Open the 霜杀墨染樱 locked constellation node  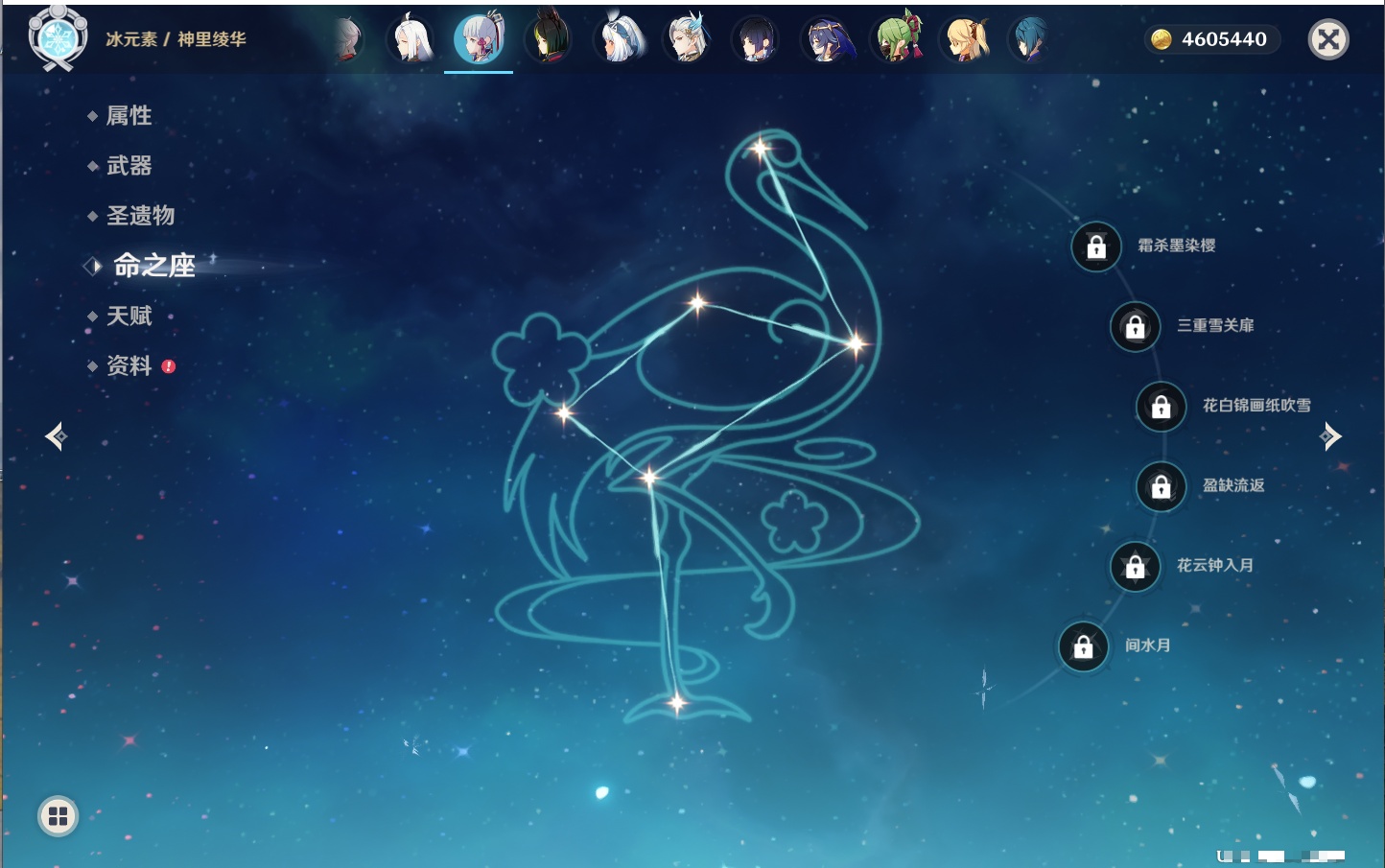tap(1096, 247)
